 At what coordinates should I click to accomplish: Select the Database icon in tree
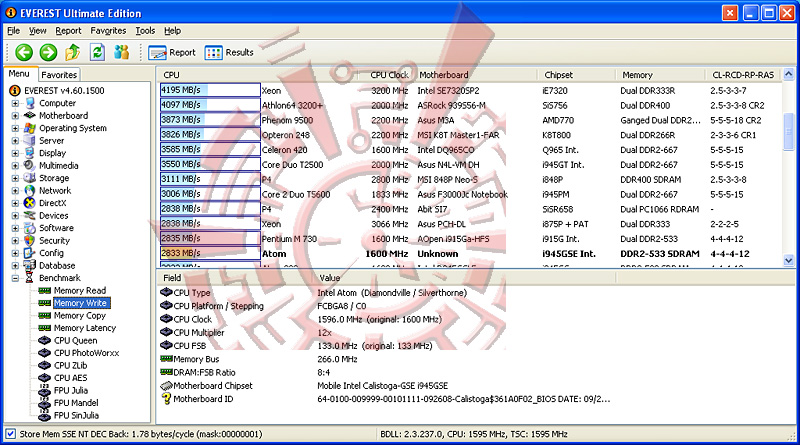click(30, 265)
